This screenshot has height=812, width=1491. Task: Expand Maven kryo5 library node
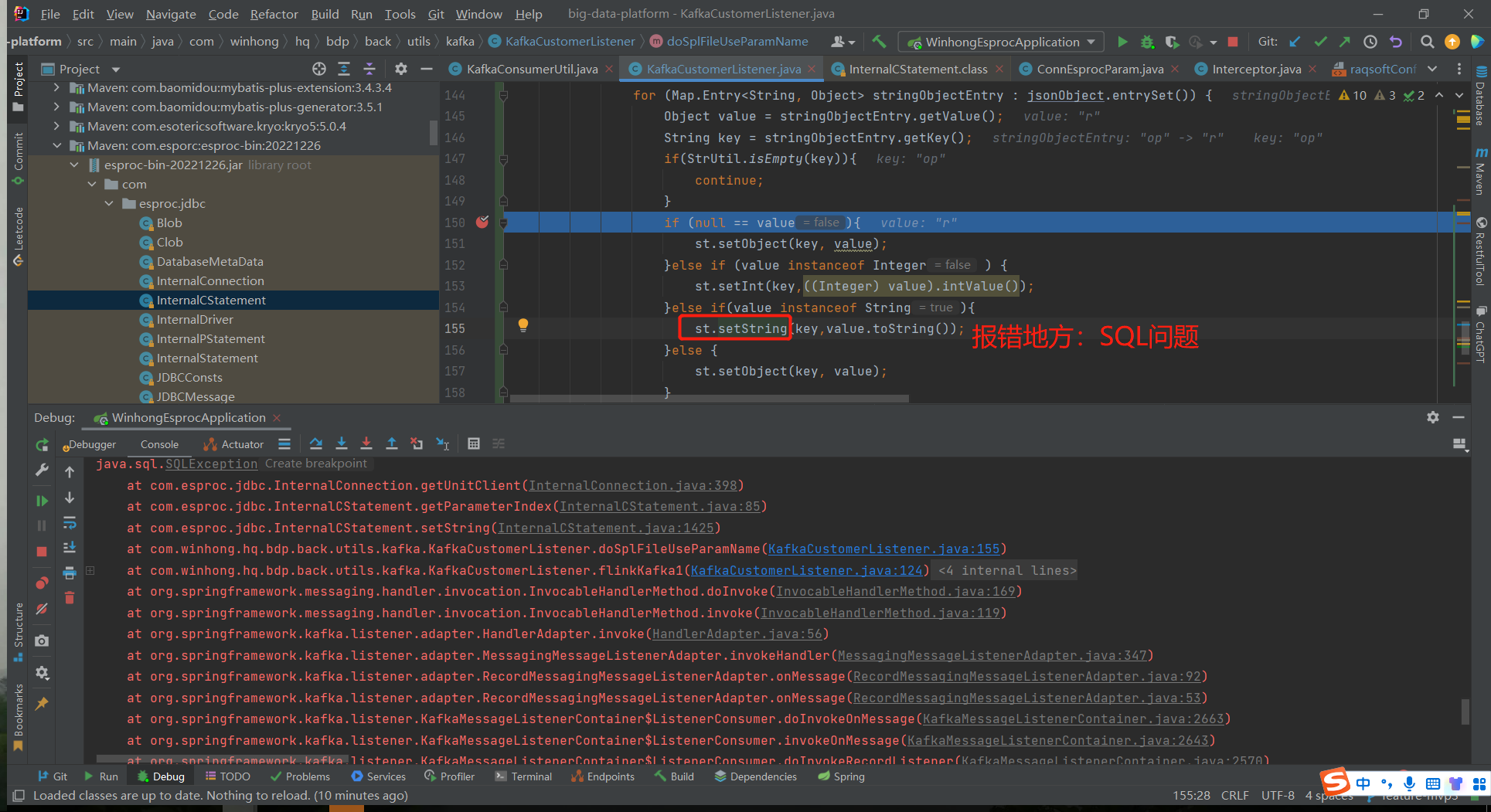[56, 126]
